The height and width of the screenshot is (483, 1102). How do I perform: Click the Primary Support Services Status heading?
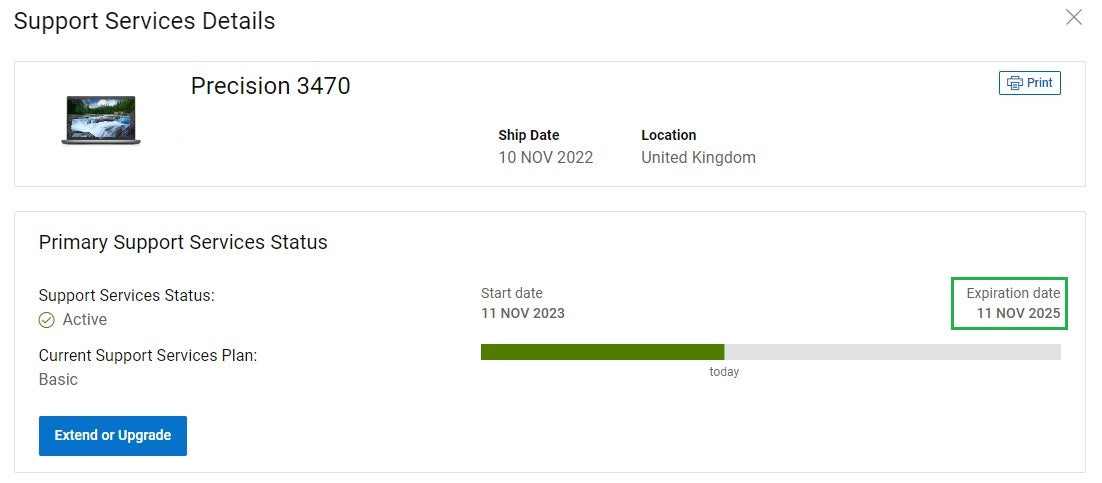183,243
